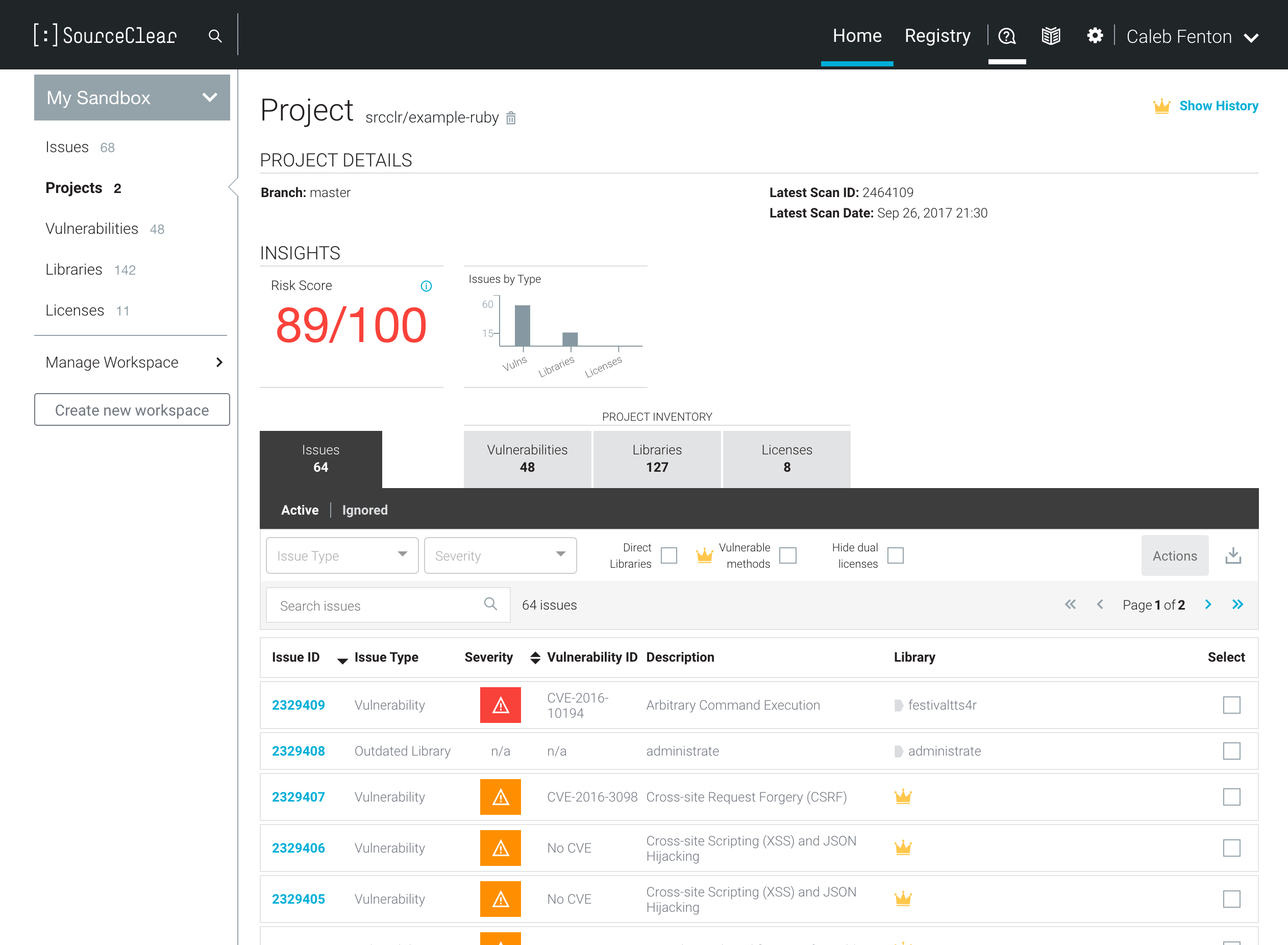Switch to the Libraries 127 inventory tab
Screen dimensions: 1288x945
[x=657, y=459]
